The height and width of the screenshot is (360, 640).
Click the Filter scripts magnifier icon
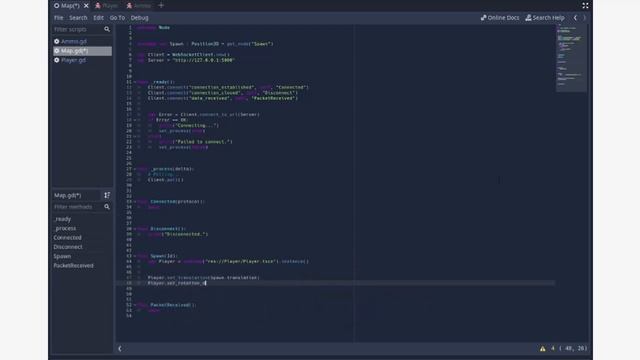click(x=107, y=29)
